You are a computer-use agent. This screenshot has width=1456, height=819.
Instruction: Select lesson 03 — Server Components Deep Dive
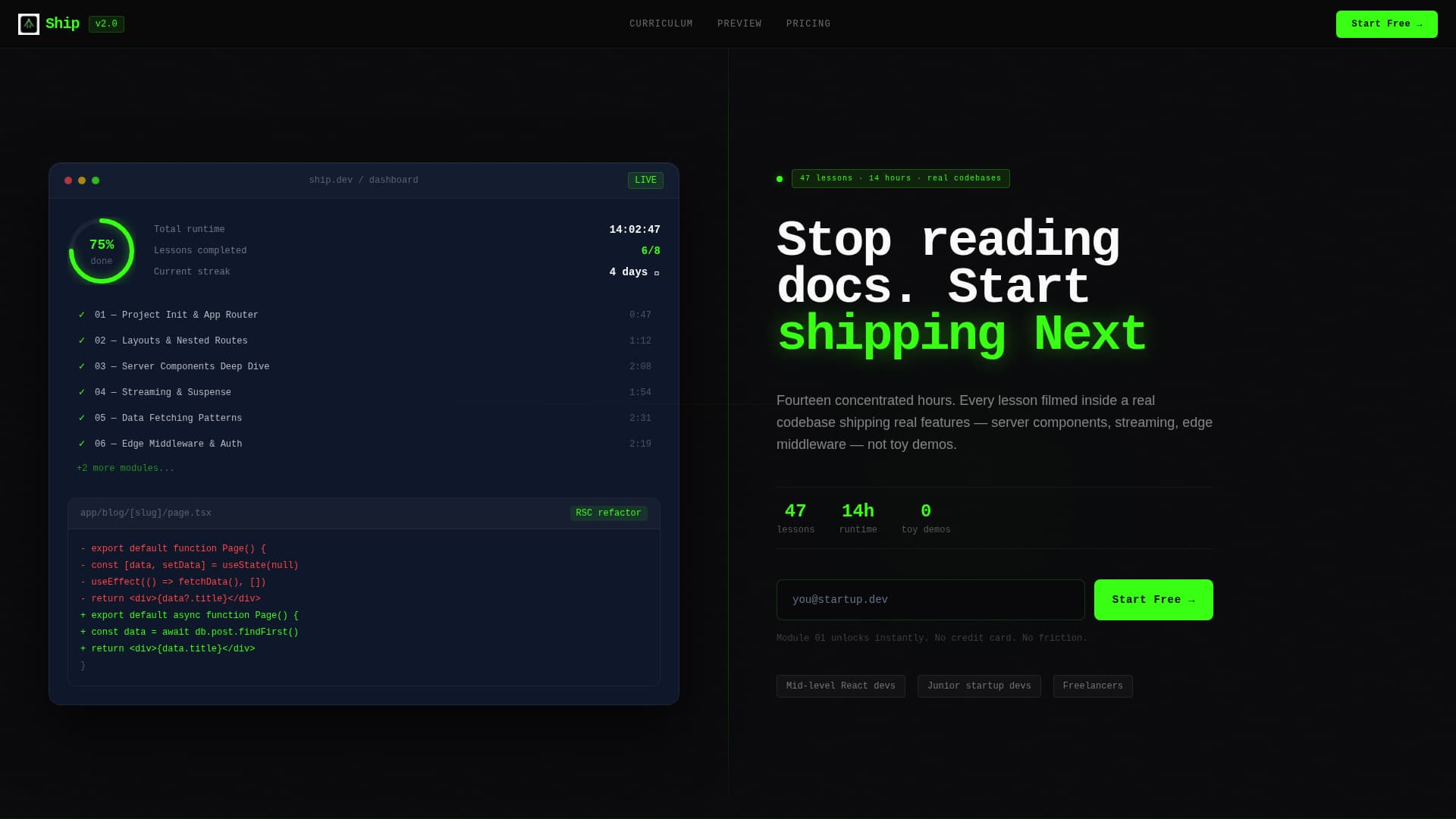tap(364, 367)
